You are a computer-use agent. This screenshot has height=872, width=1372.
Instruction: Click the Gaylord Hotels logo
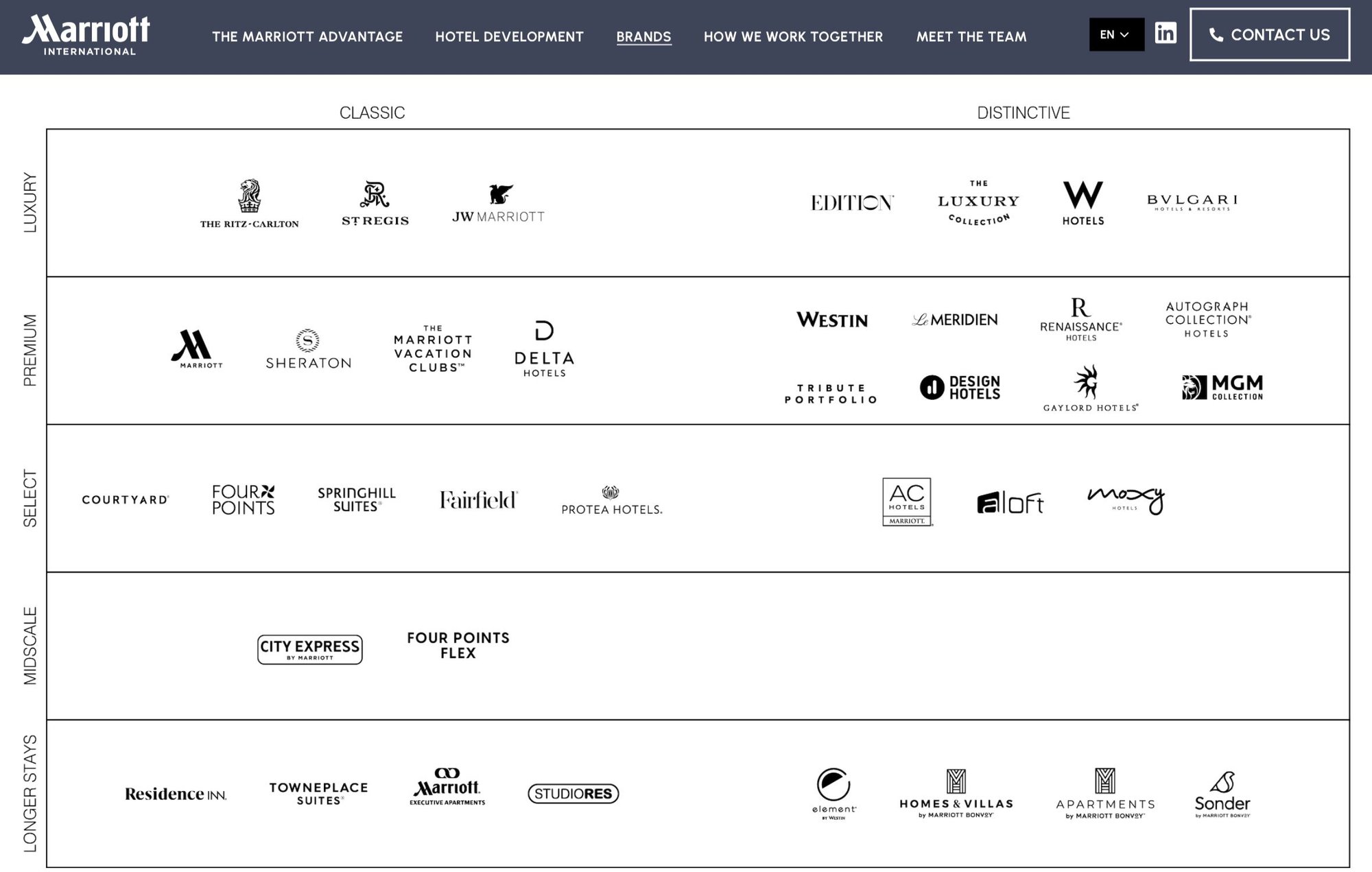1090,388
